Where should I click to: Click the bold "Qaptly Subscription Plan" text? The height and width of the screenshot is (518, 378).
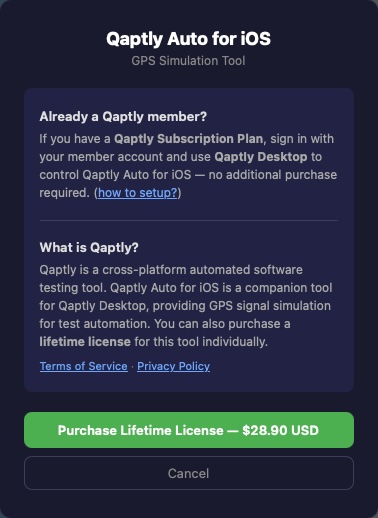point(189,139)
